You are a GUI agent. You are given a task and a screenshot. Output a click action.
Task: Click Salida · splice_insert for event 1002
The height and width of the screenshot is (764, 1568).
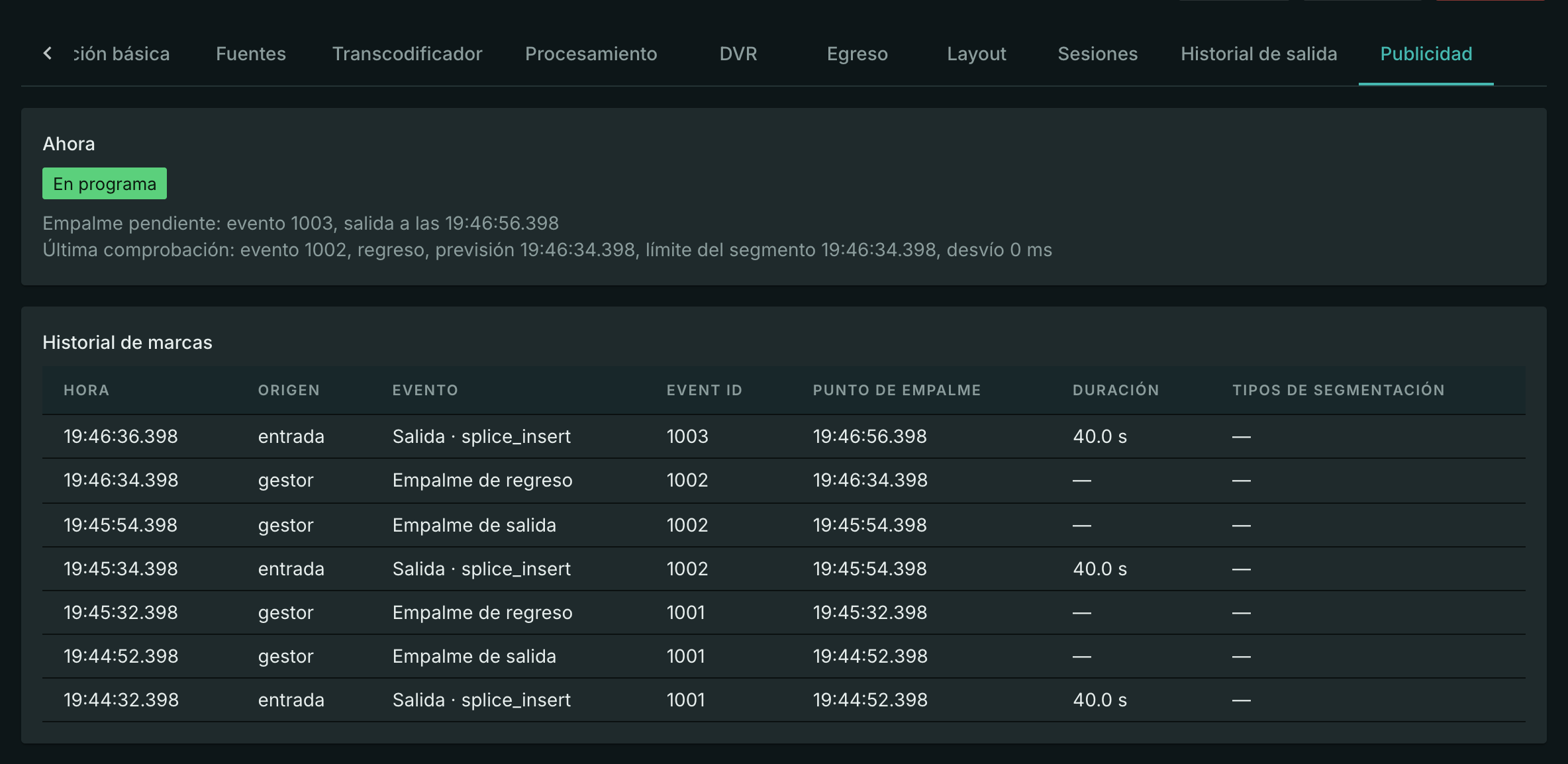coord(482,569)
